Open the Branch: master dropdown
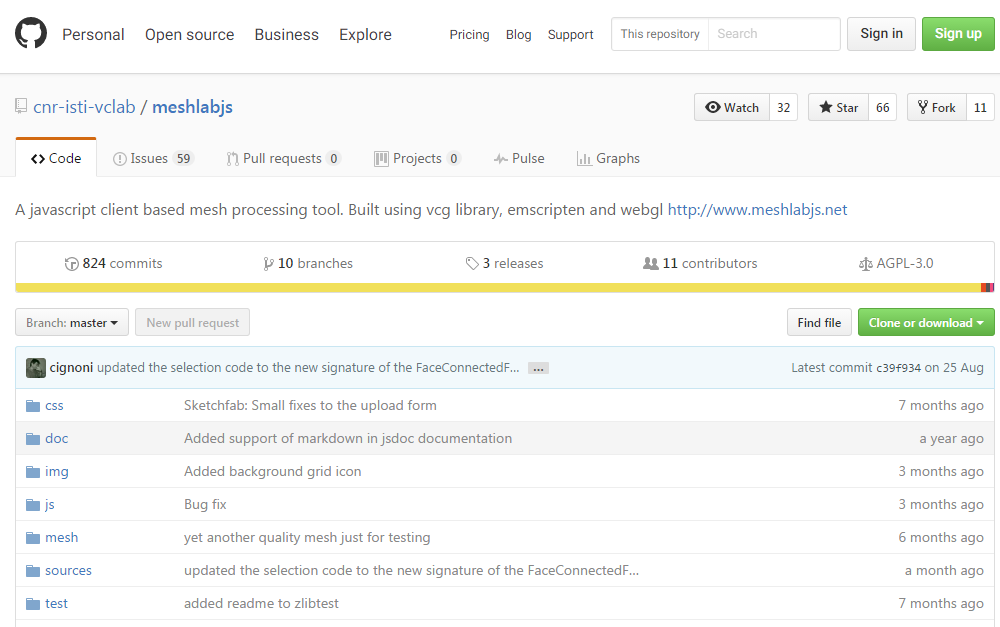The height and width of the screenshot is (627, 1000). [x=72, y=323]
